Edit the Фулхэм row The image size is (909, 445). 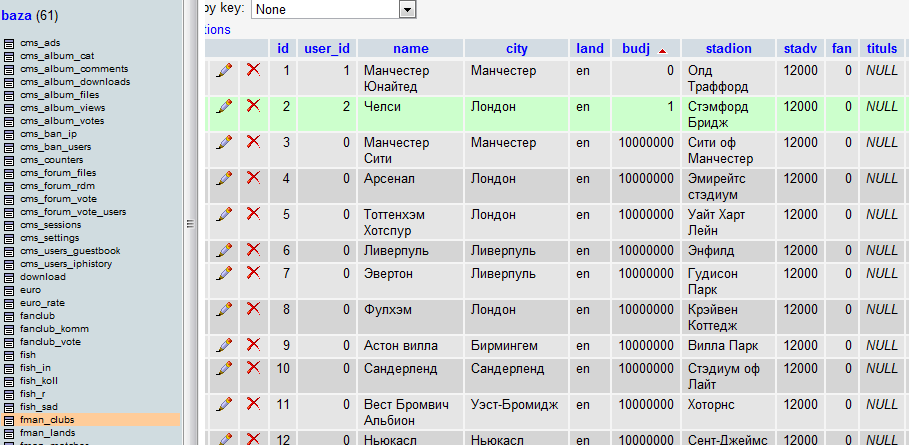[224, 309]
